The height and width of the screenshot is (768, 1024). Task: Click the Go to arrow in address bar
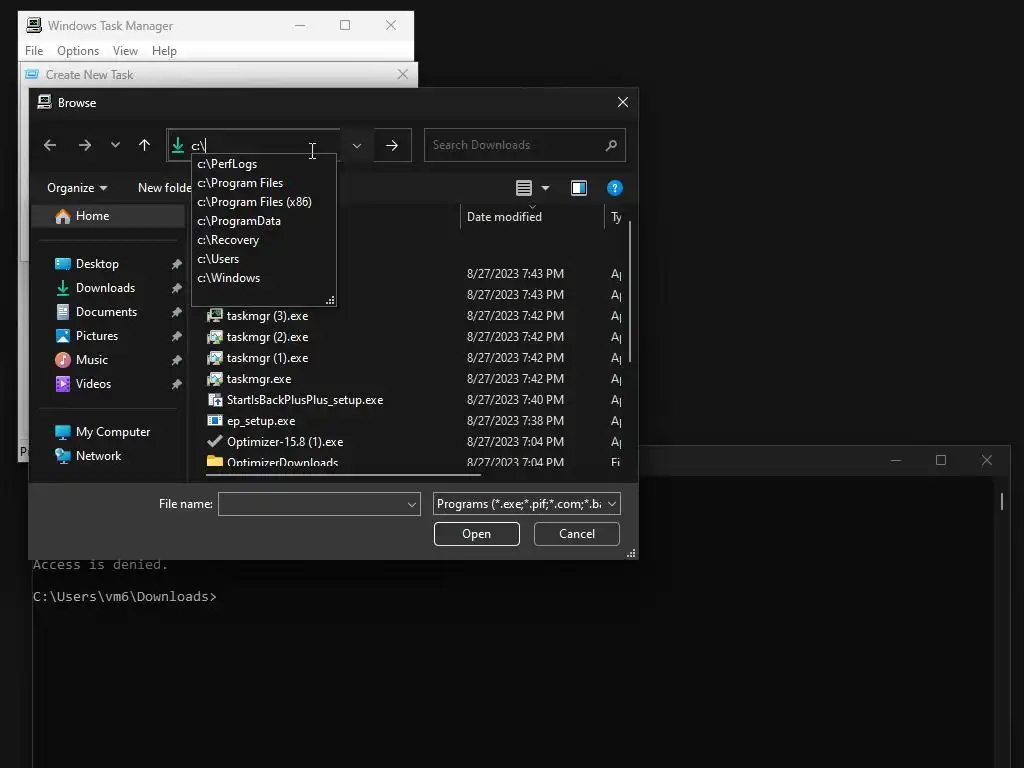click(392, 146)
